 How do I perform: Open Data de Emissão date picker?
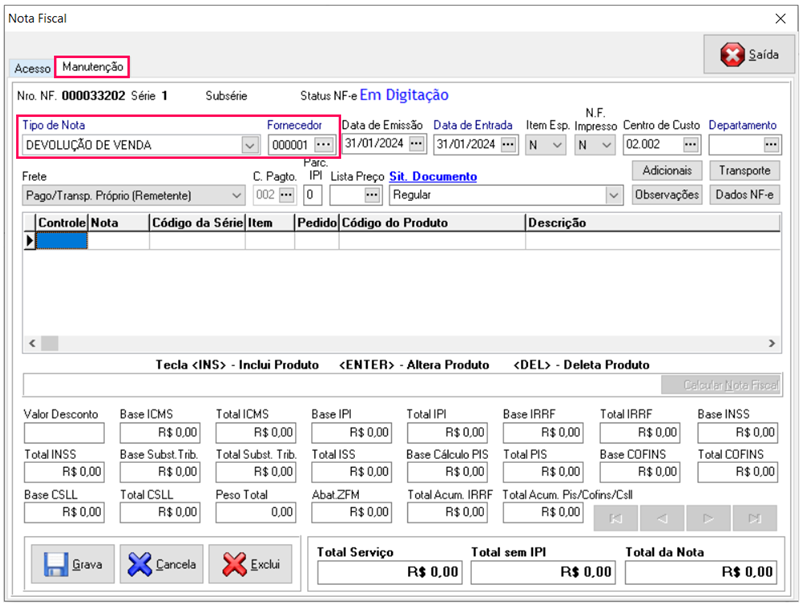click(416, 145)
